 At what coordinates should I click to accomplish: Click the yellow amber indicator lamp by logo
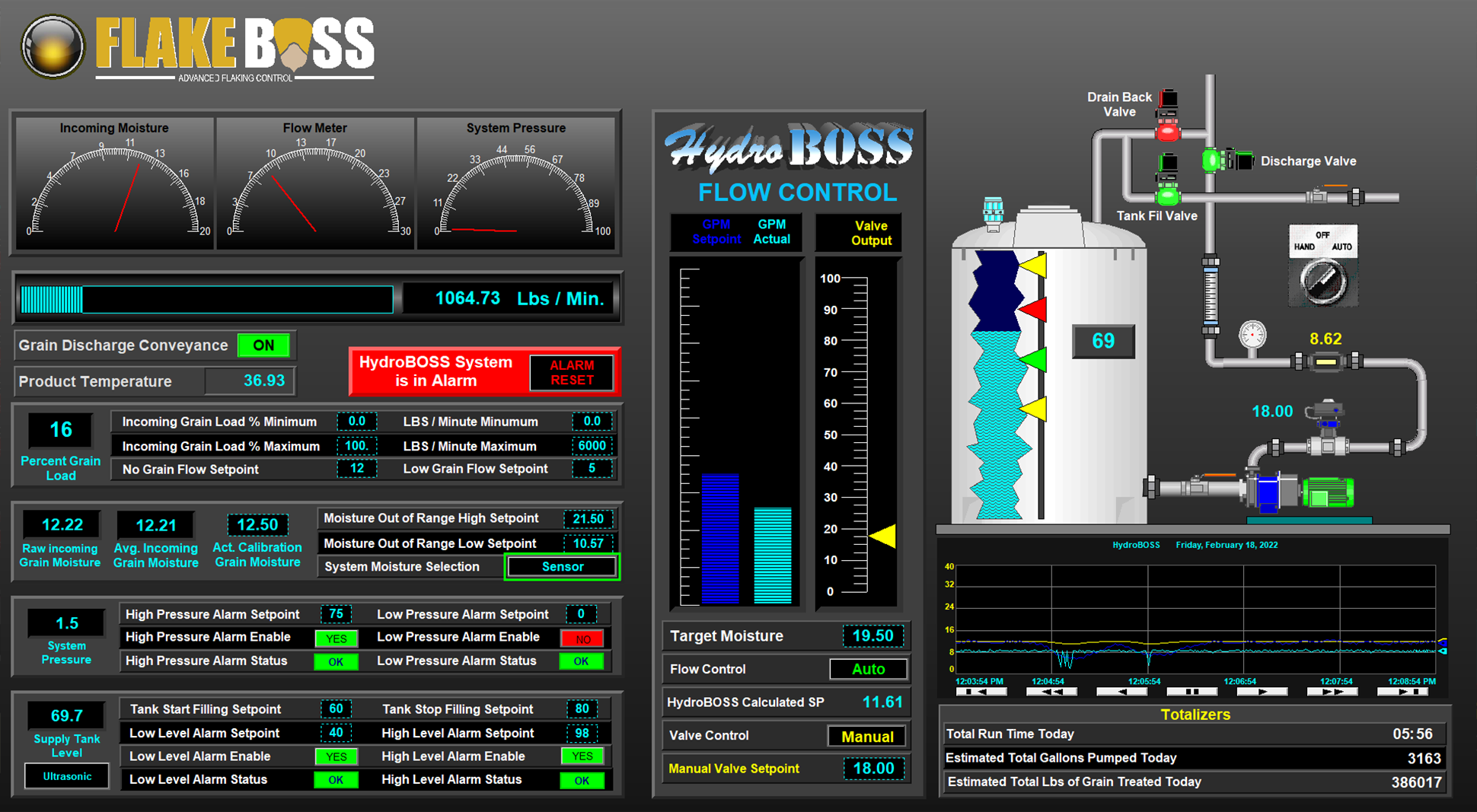tap(53, 46)
